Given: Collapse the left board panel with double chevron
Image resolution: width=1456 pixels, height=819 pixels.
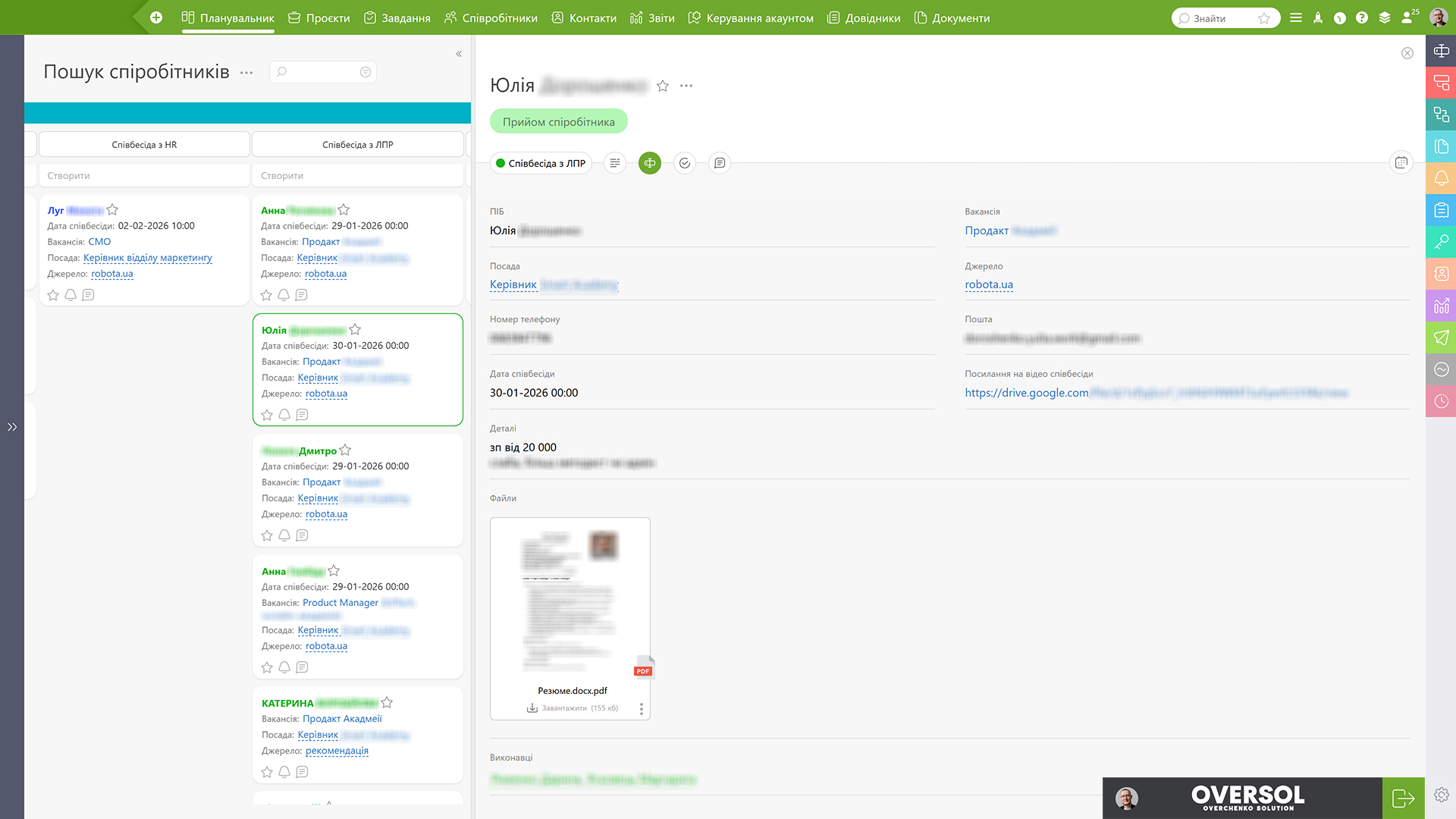Looking at the screenshot, I should coord(459,54).
